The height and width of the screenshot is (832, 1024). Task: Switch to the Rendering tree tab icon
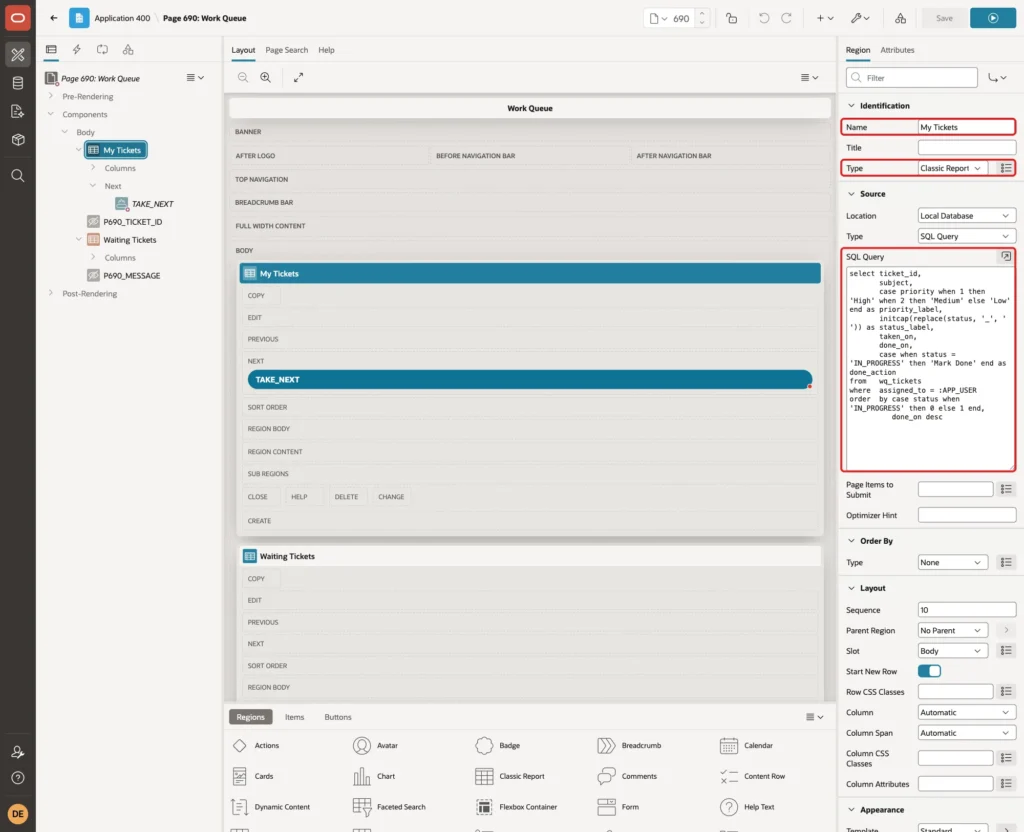51,50
